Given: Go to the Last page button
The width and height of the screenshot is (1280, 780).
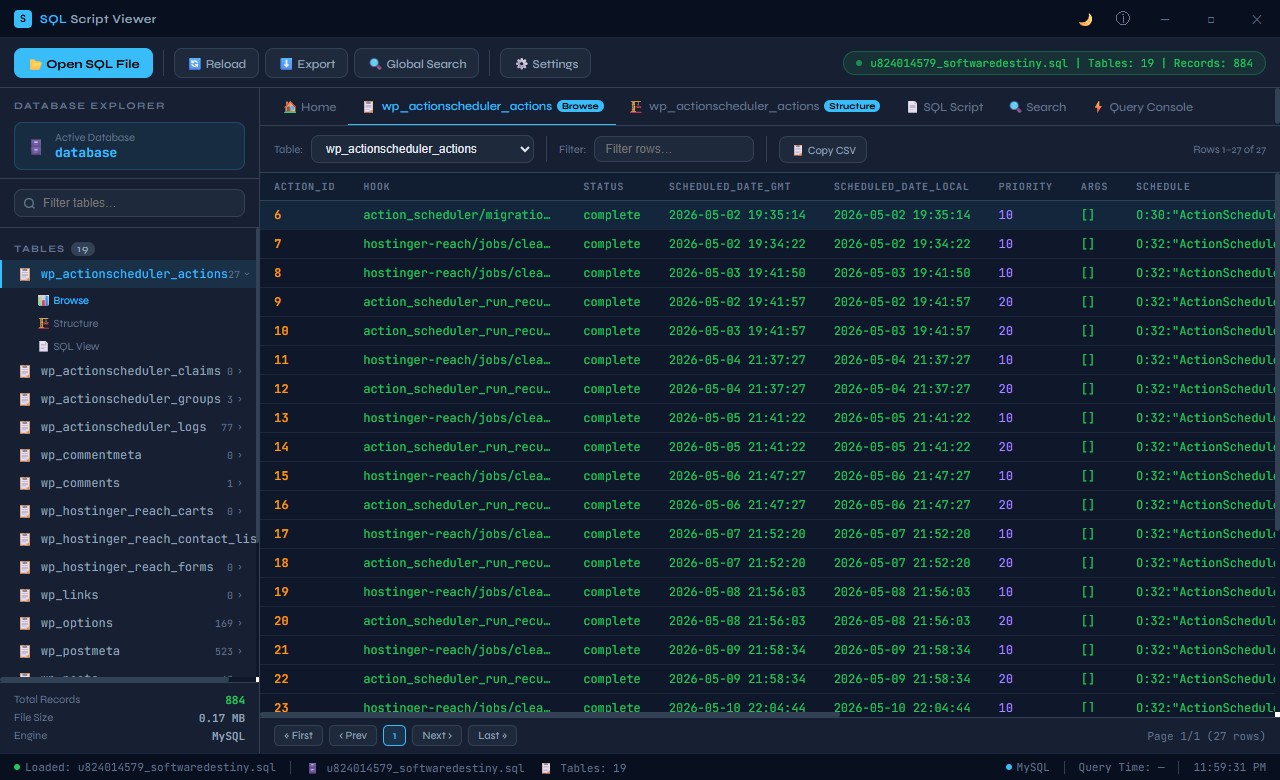Looking at the screenshot, I should click(x=492, y=735).
